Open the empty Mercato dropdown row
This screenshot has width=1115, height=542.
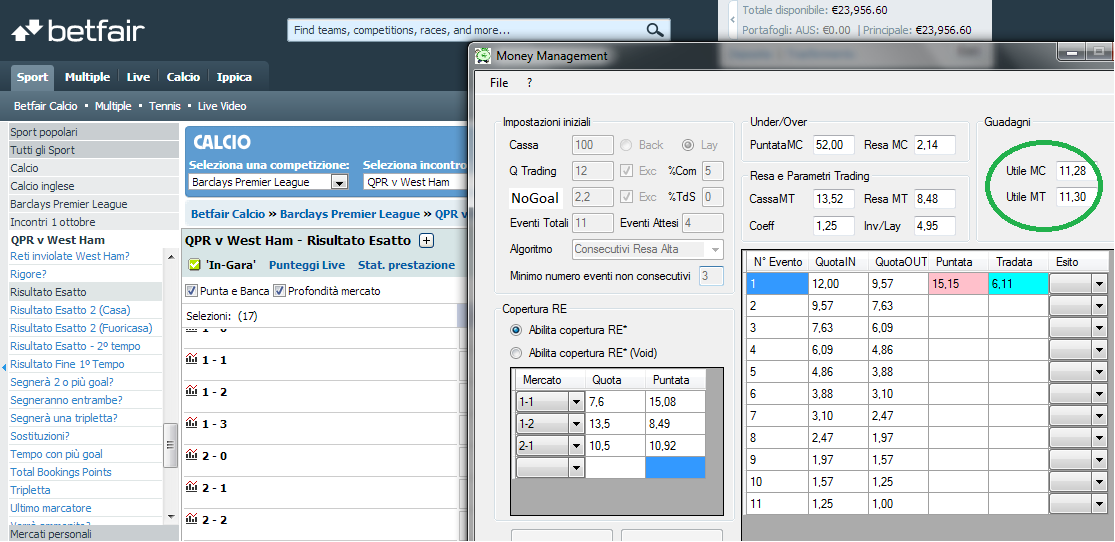coord(576,468)
